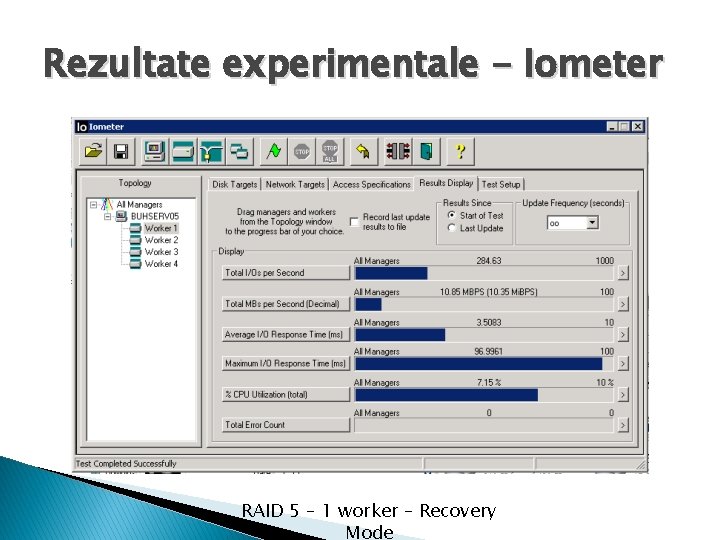Click Average I/O Response Time button

[x=286, y=335]
